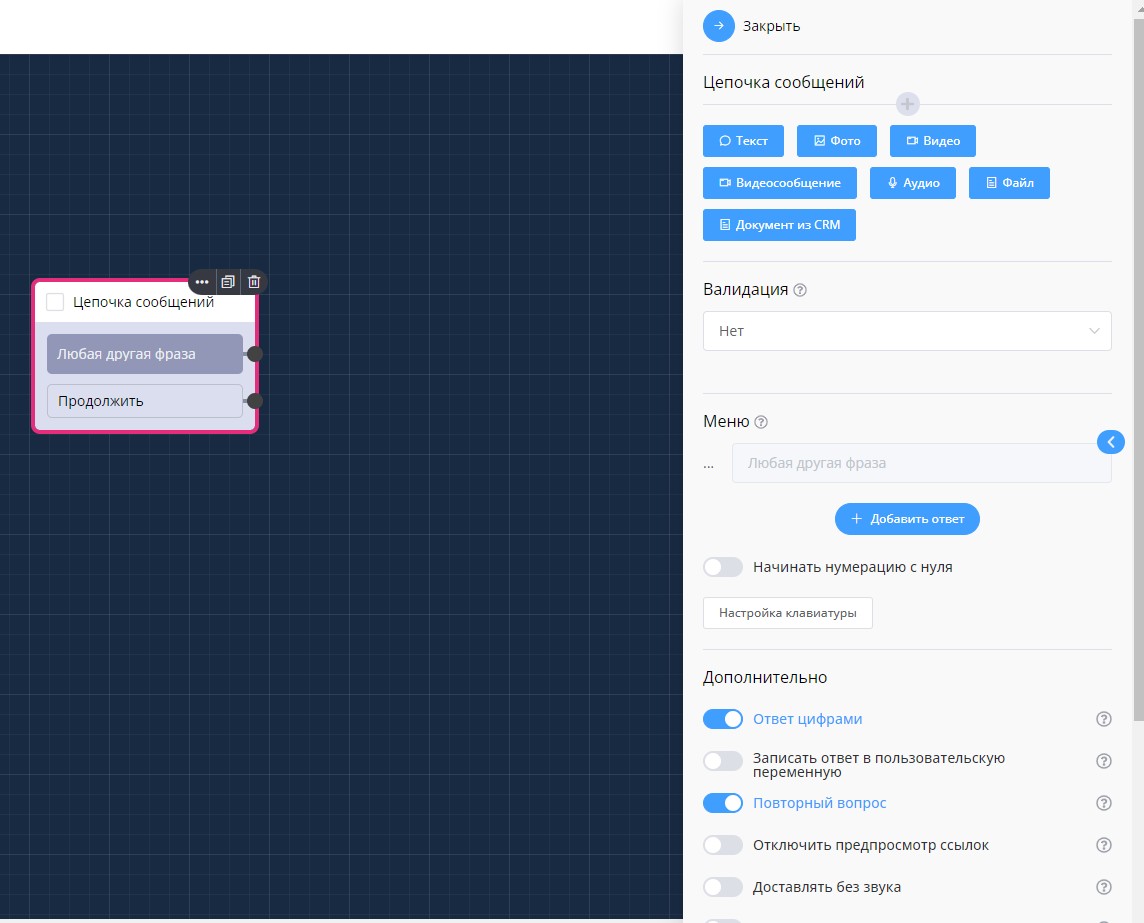Check the Цепочка сообщений block checkbox
Viewport: 1144px width, 923px height.
point(55,302)
